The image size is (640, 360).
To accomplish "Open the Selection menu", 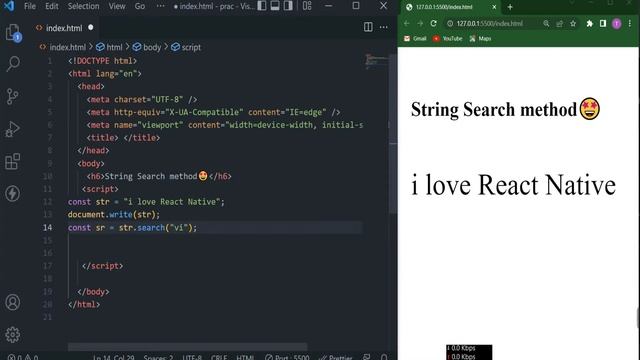I will click(x=83, y=6).
